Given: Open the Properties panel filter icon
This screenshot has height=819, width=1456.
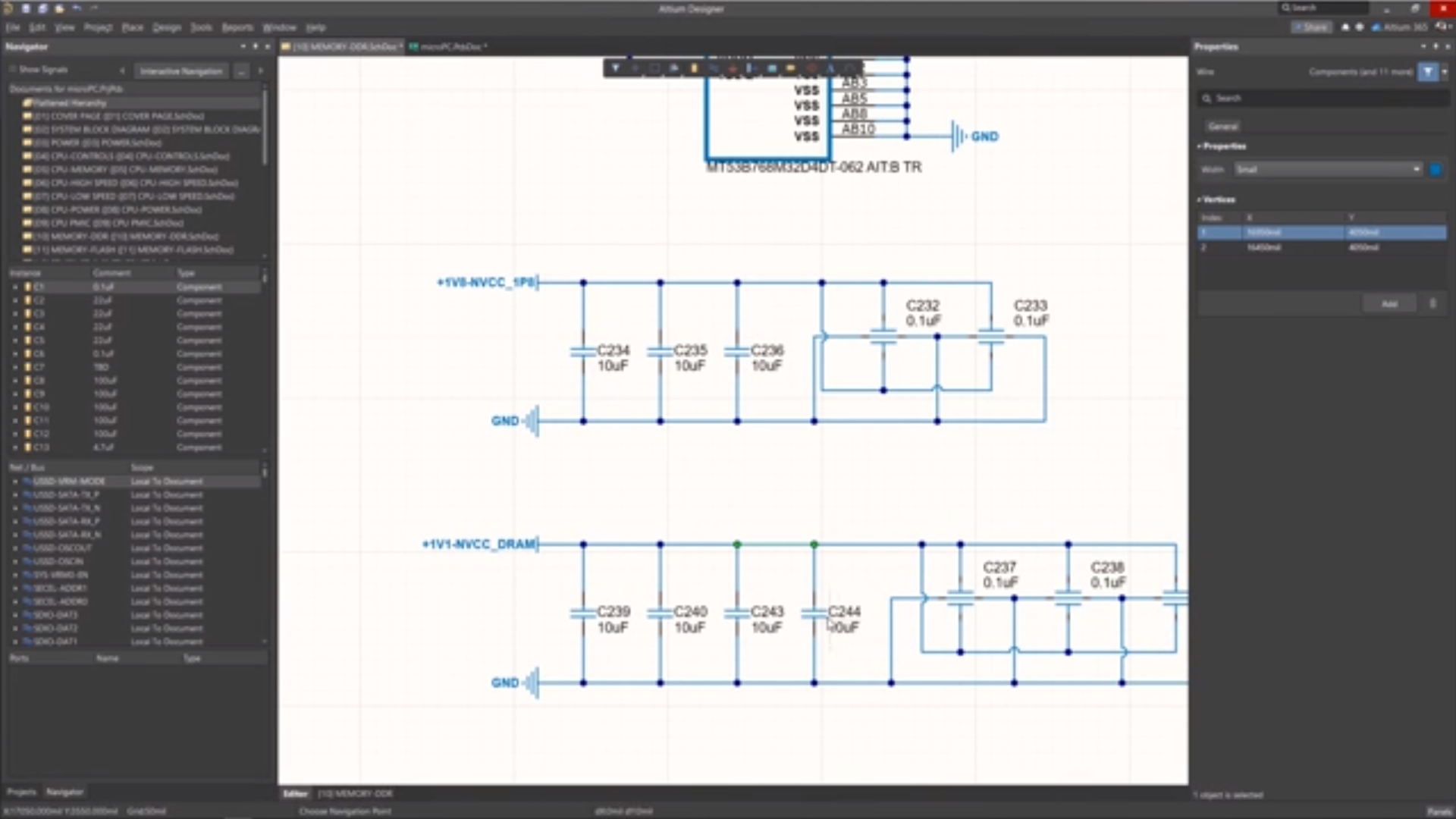Looking at the screenshot, I should (x=1428, y=72).
